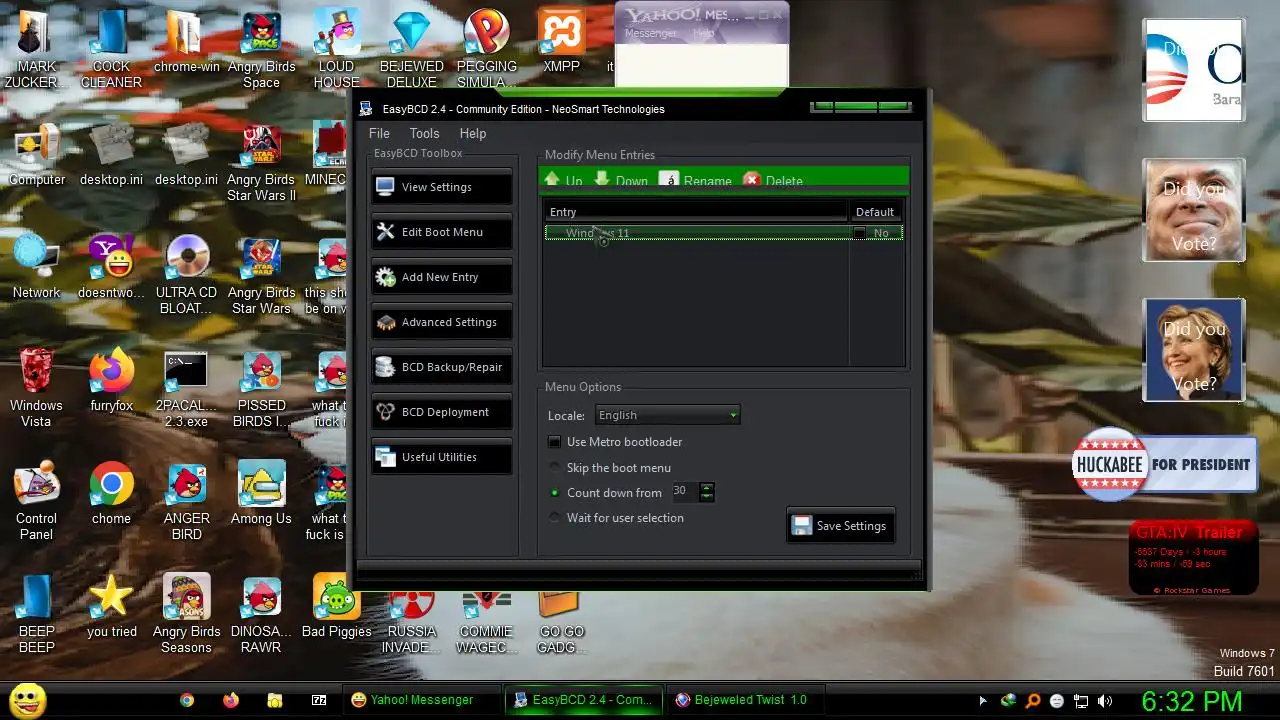Open the File menu in EasyBCD
Screen dimensions: 1280x720
pos(379,133)
